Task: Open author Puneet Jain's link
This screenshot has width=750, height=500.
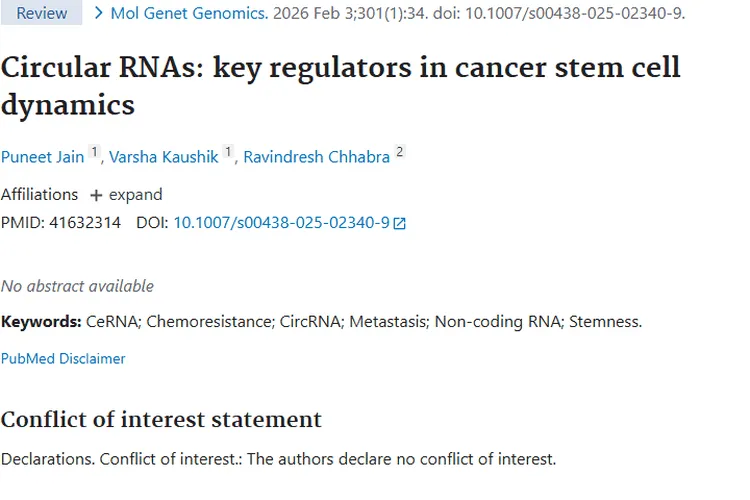Action: [x=42, y=157]
